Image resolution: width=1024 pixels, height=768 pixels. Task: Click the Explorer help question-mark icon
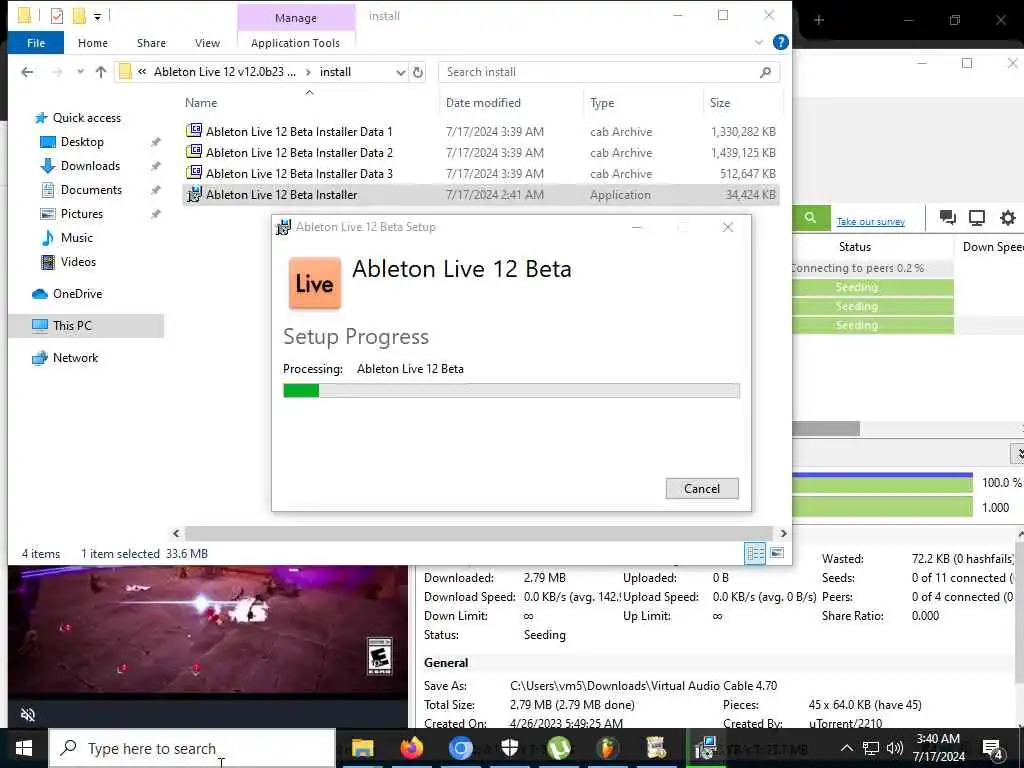click(780, 42)
